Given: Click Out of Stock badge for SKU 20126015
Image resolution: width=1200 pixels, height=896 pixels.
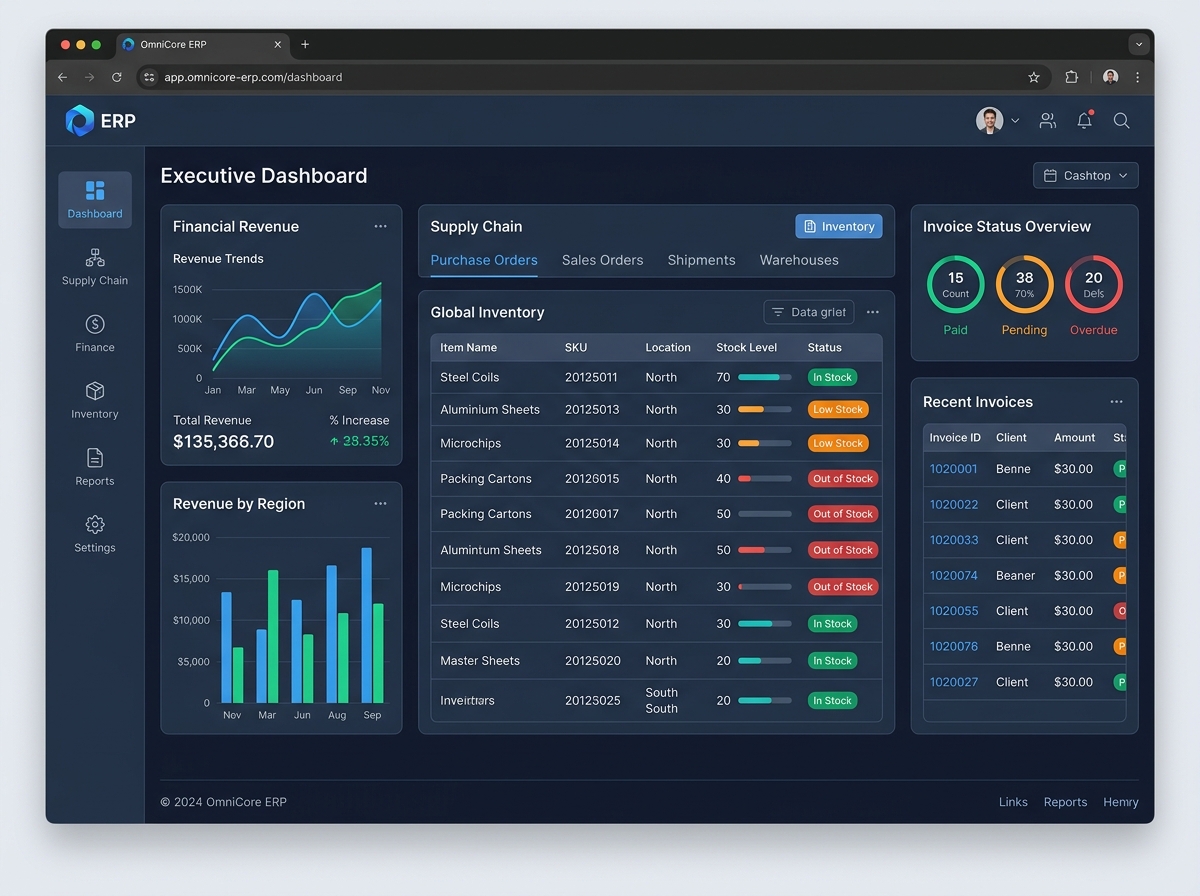Looking at the screenshot, I should click(843, 478).
